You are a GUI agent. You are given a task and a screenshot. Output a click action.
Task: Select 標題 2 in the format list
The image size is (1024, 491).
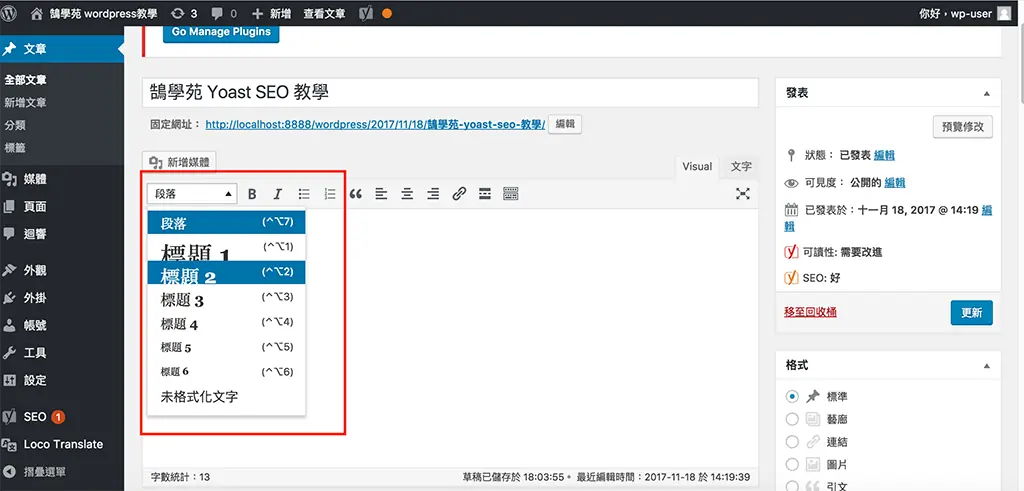(x=227, y=272)
